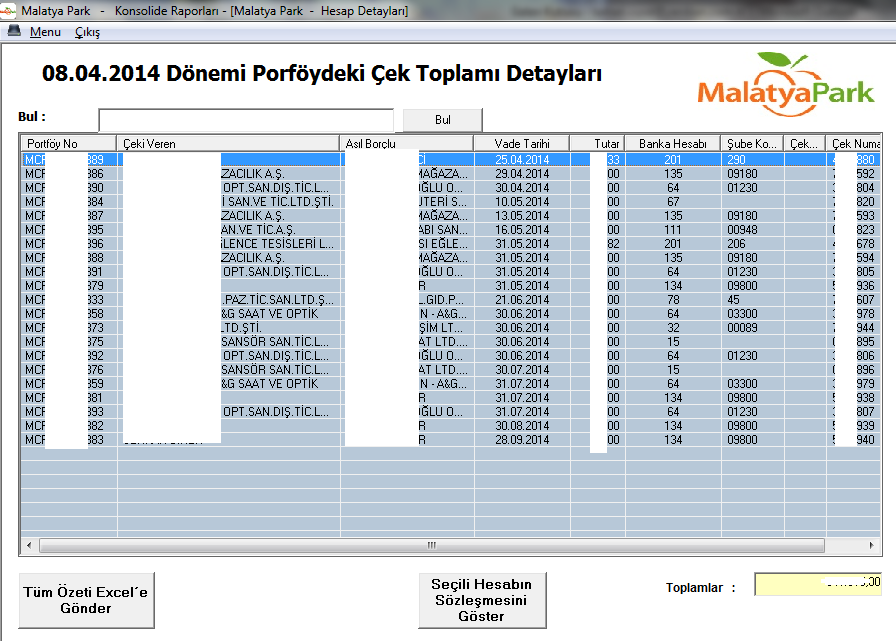This screenshot has height=641, width=896.
Task: Click the check number ending in 938
Action: tap(865, 398)
